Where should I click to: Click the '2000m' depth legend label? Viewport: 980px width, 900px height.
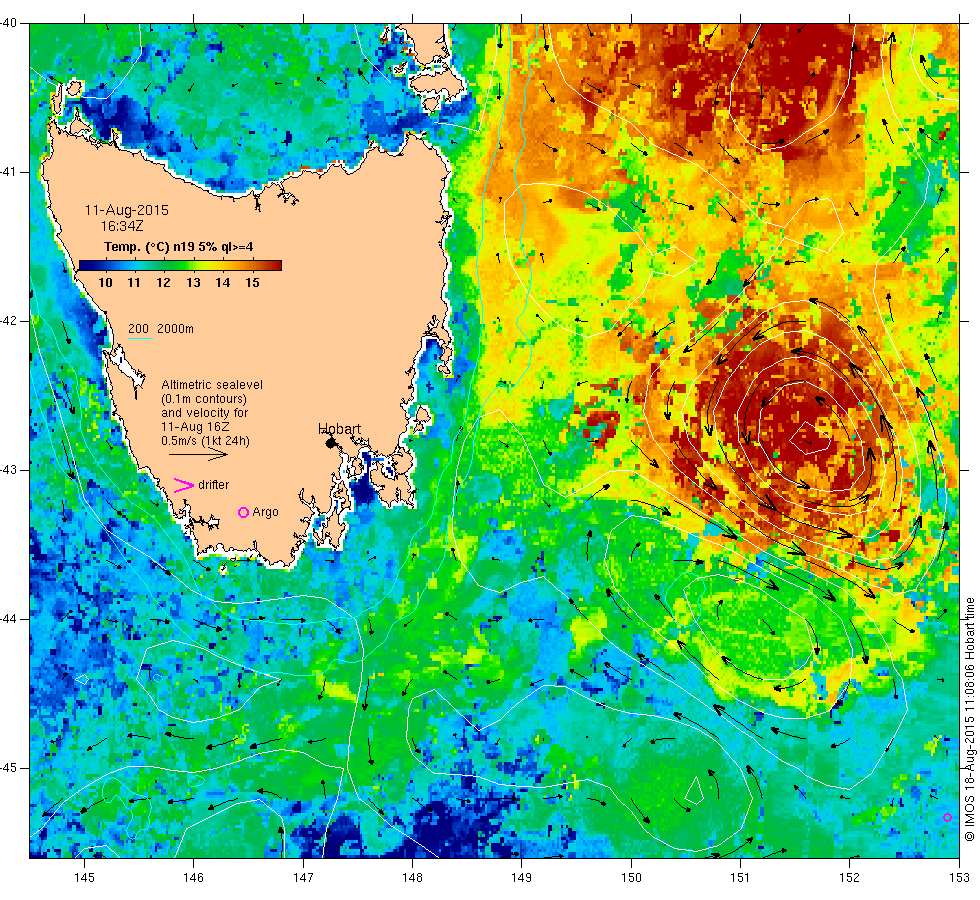(175, 329)
